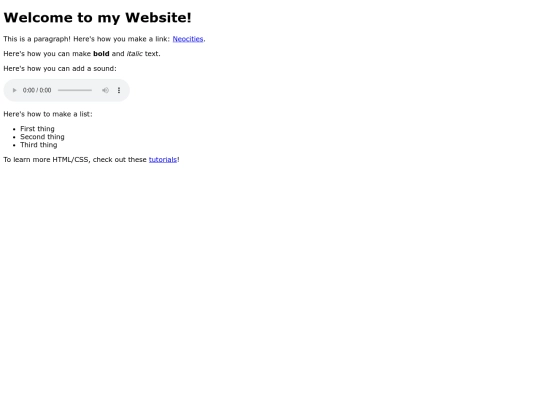Select the First thing list item
This screenshot has width=540, height=405.
[37, 129]
